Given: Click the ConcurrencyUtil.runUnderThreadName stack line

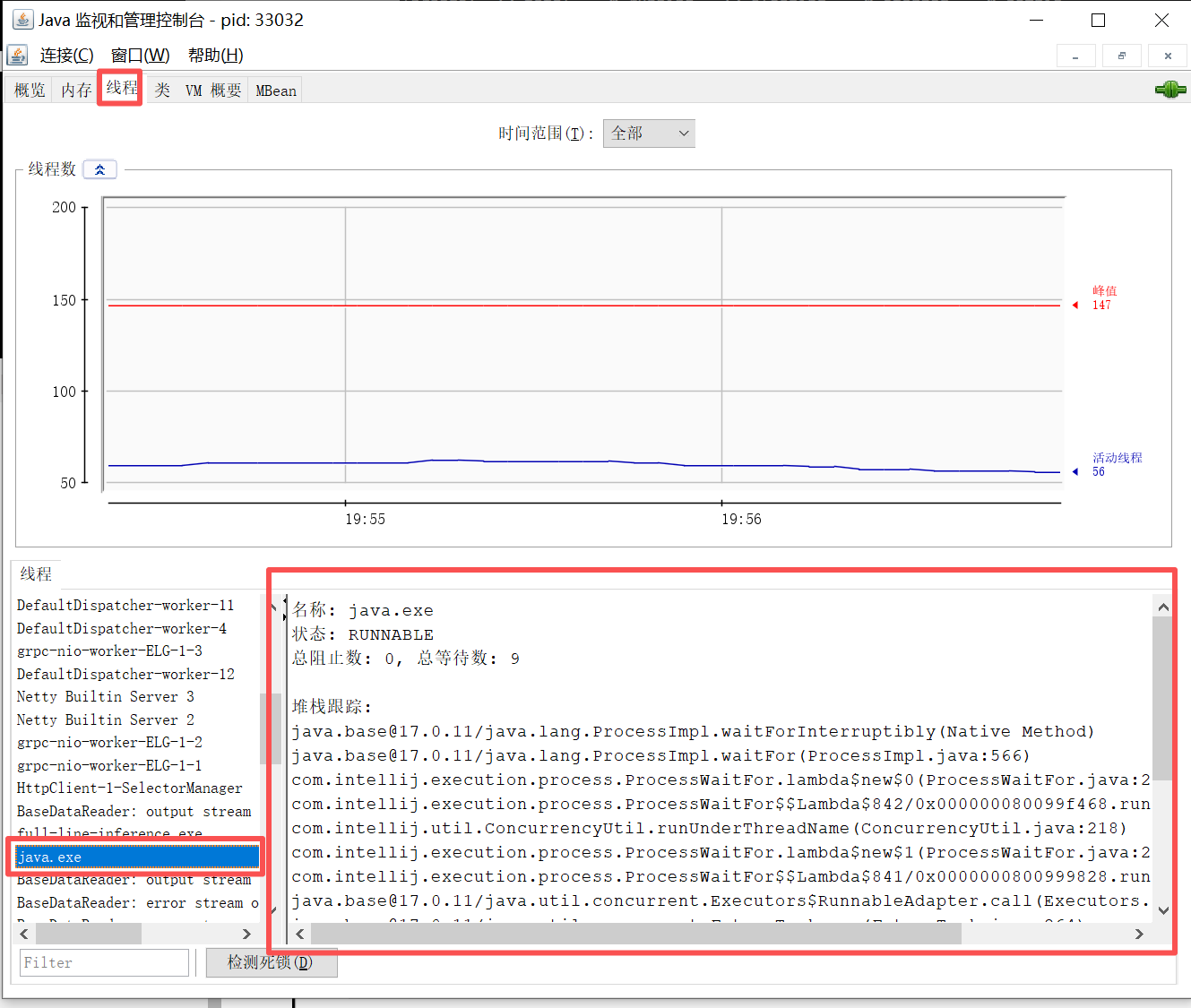Looking at the screenshot, I should (x=709, y=828).
